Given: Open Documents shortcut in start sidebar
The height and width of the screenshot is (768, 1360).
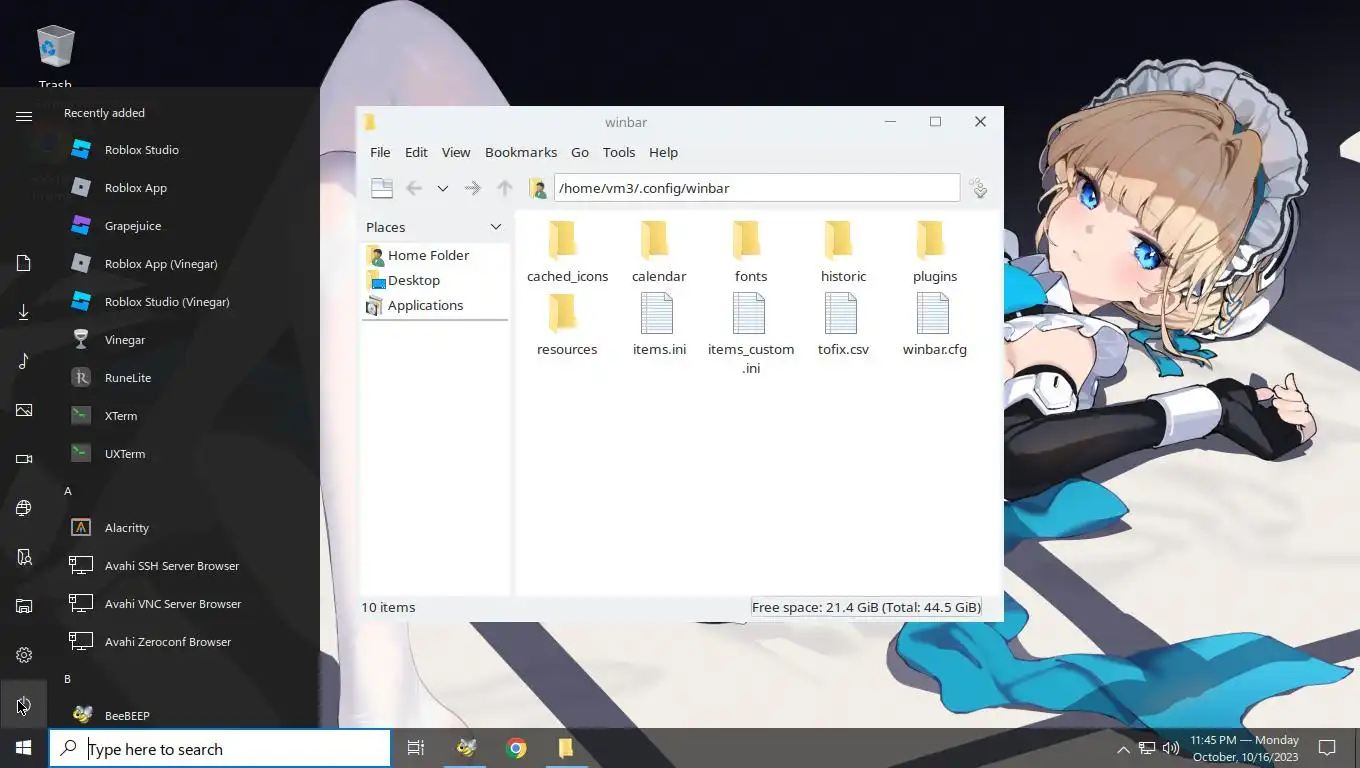Looking at the screenshot, I should tap(24, 263).
